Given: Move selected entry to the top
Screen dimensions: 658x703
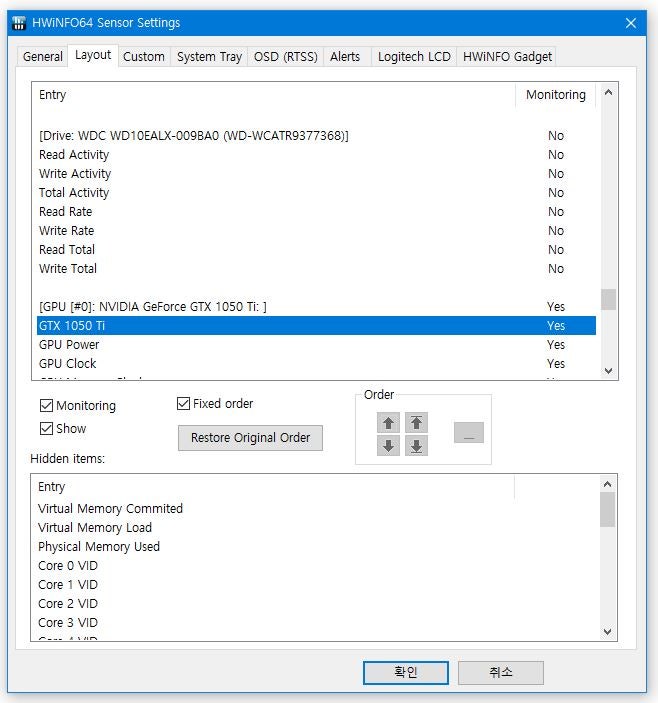Looking at the screenshot, I should pos(416,423).
